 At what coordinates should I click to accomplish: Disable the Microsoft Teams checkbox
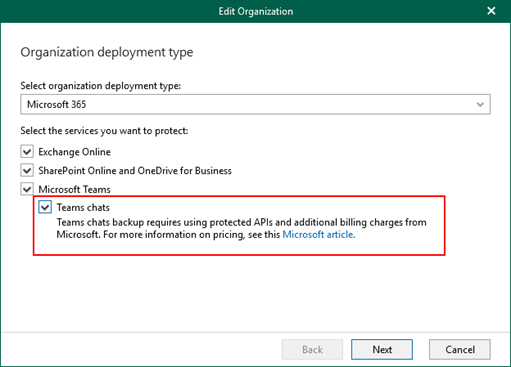(27, 189)
